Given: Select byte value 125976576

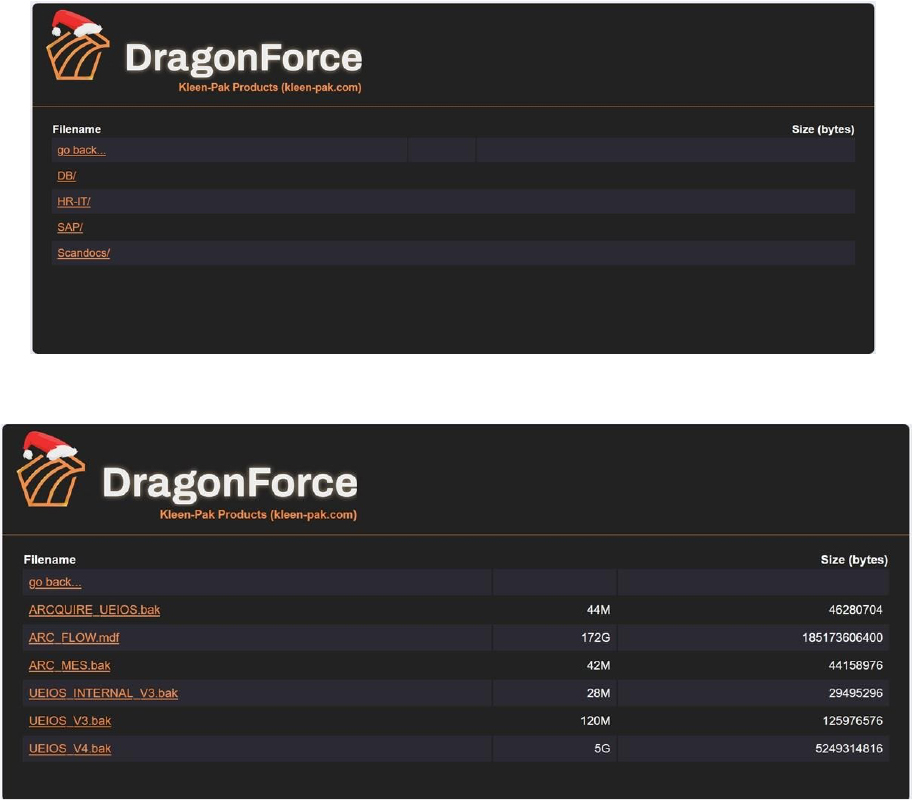Looking at the screenshot, I should (852, 721).
